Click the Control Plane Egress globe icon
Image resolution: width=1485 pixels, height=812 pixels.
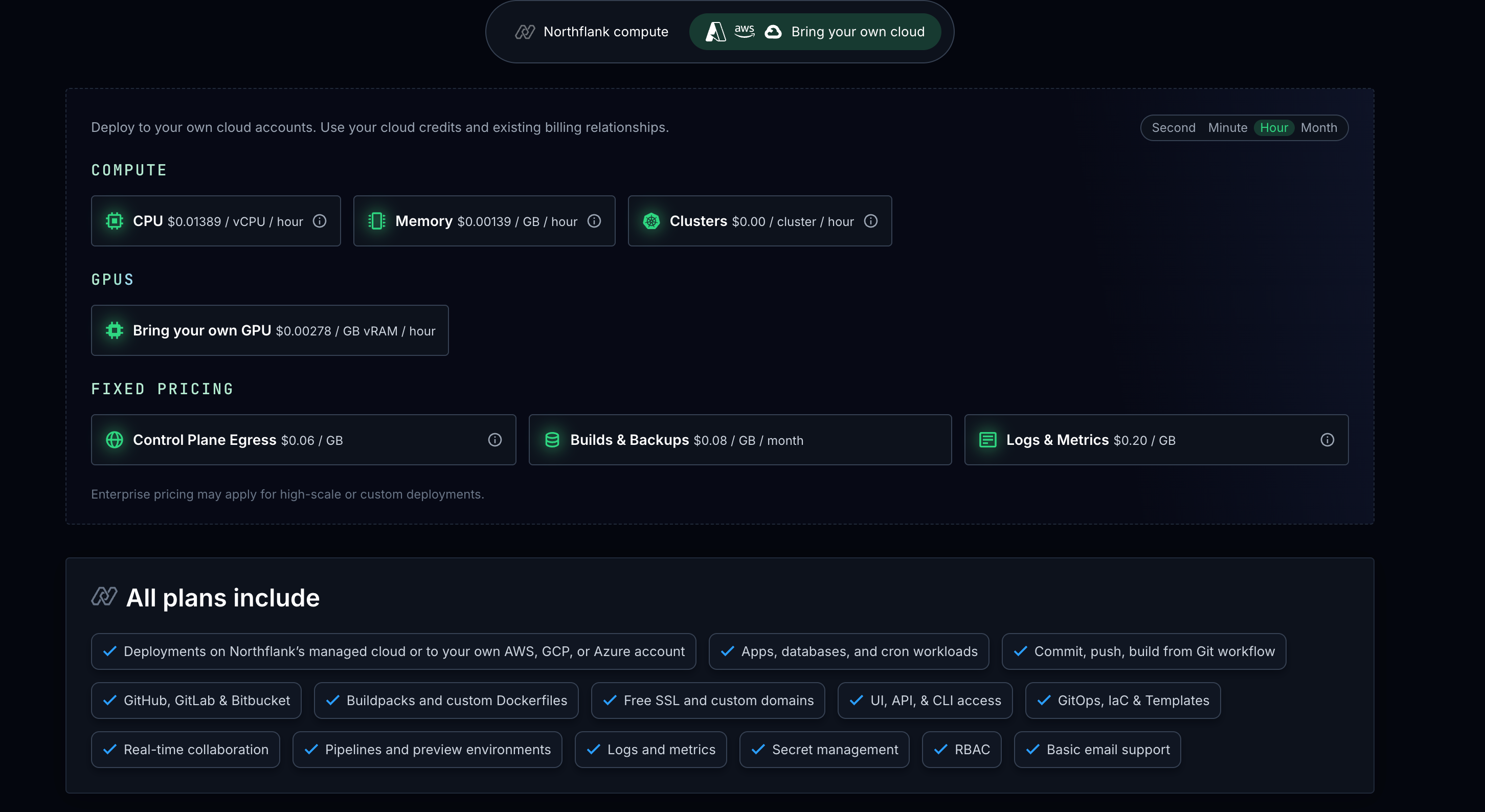click(115, 440)
